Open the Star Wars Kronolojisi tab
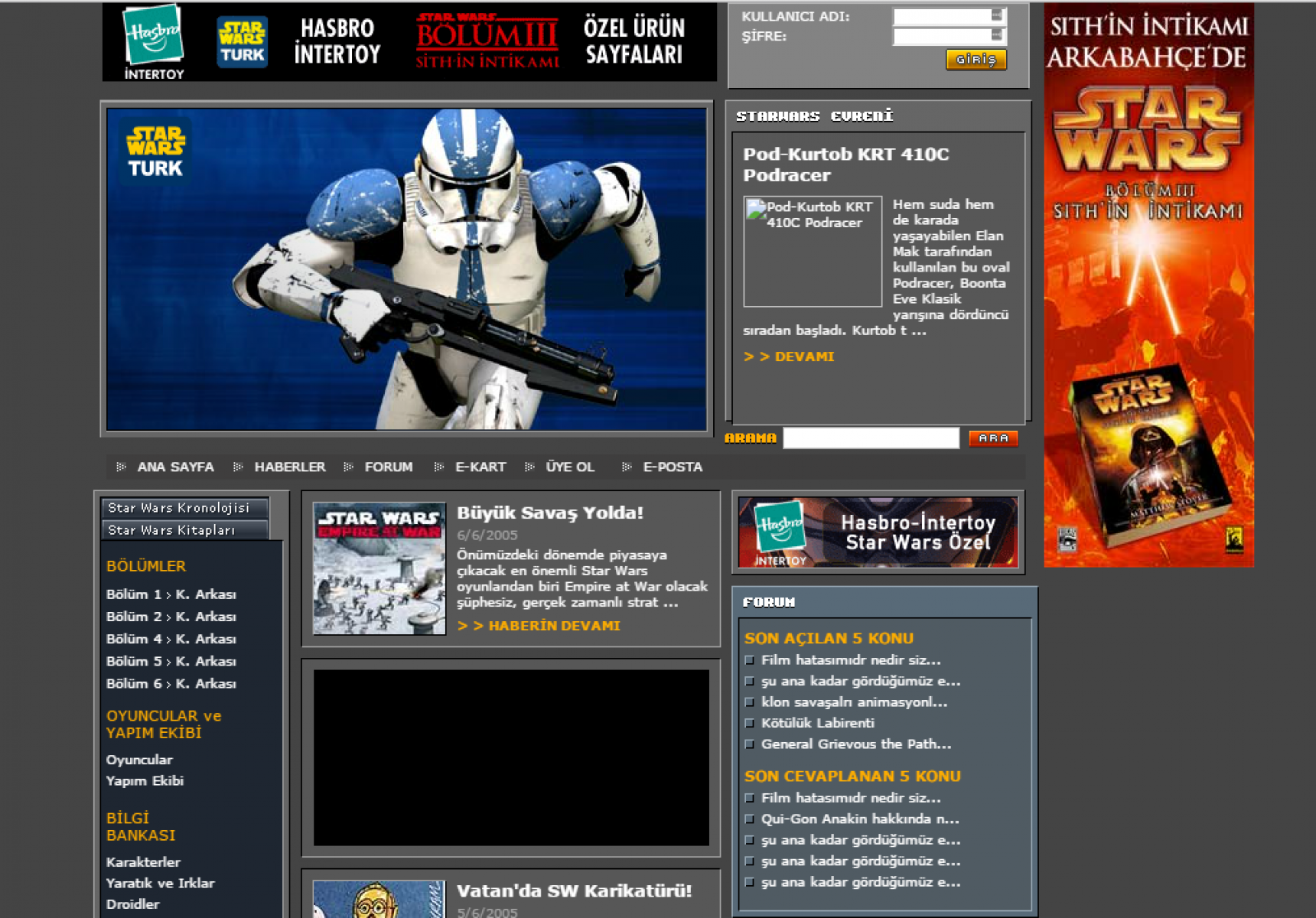 coord(184,508)
